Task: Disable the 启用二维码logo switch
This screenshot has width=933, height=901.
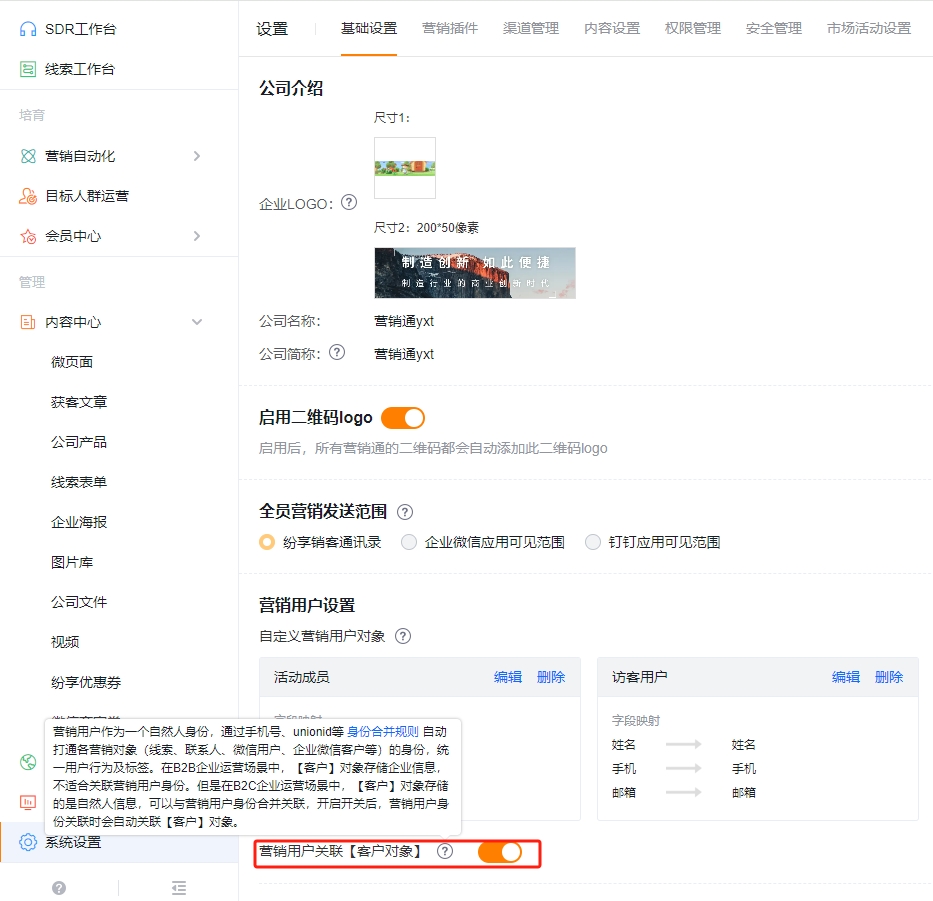Action: pyautogui.click(x=402, y=417)
